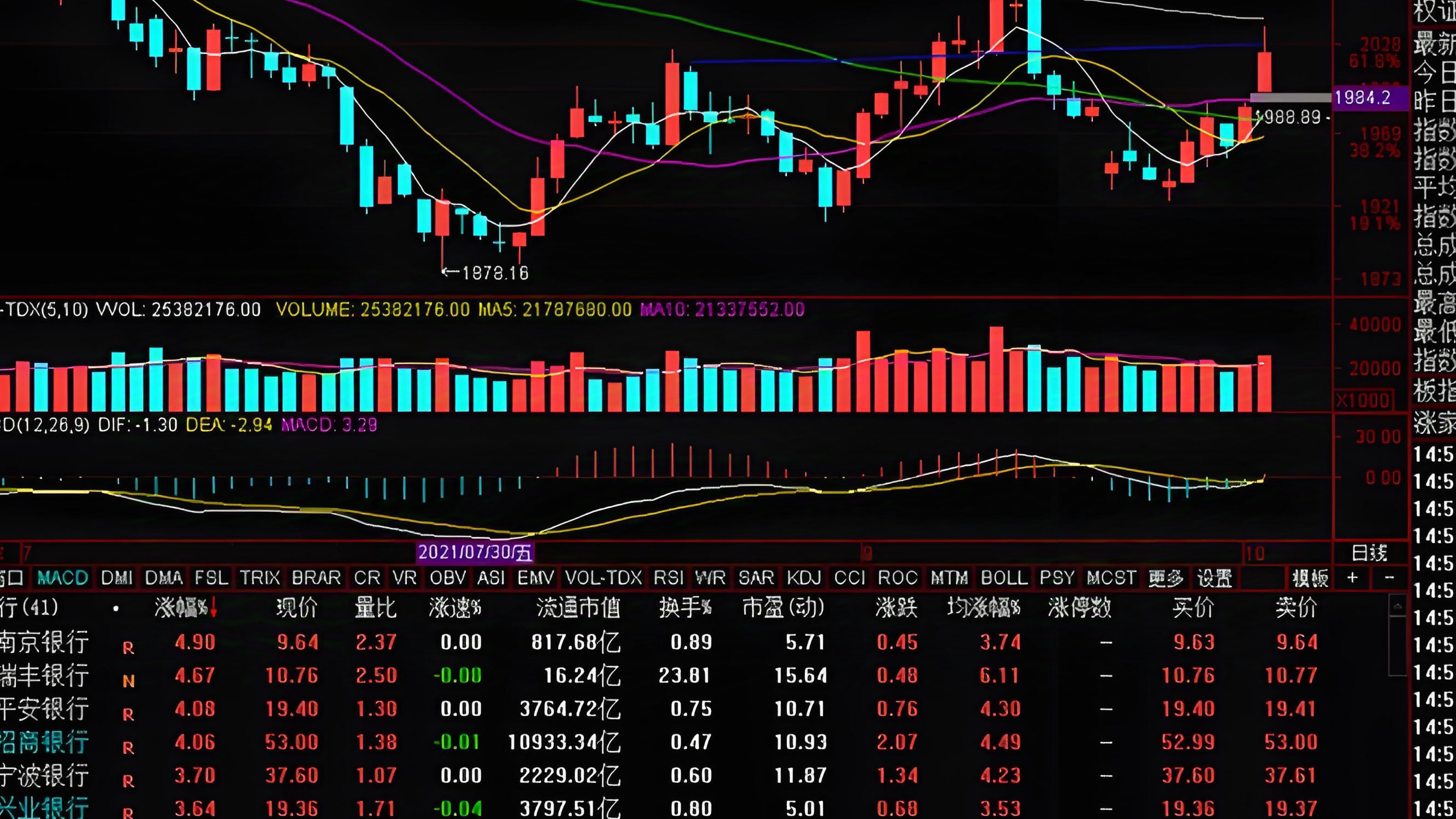Switch to RSI indicator tab
This screenshot has height=819, width=1456.
(668, 578)
